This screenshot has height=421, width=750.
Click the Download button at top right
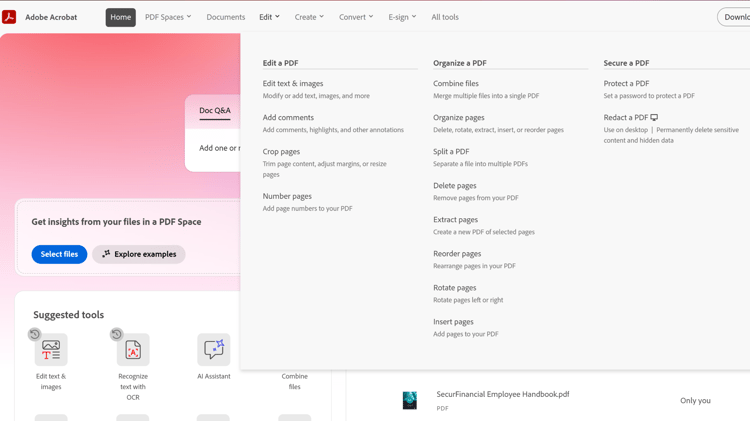(734, 17)
